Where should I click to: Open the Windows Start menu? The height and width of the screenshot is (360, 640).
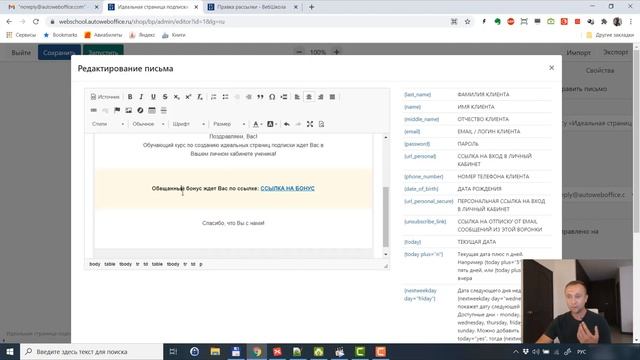[x=10, y=351]
